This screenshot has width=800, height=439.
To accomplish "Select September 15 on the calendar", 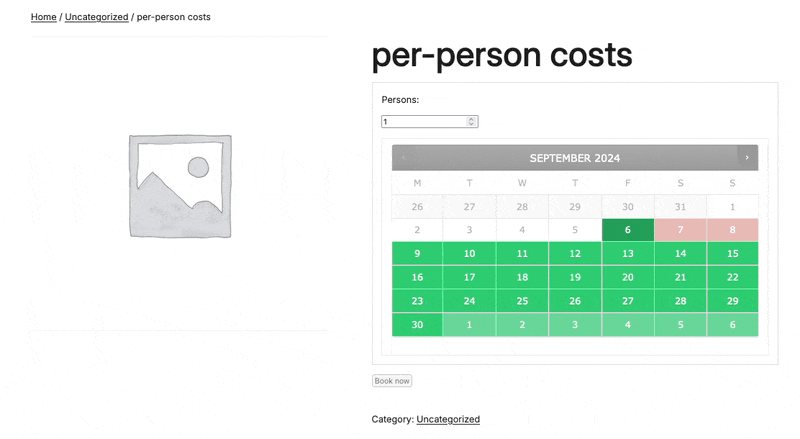I will [x=732, y=254].
